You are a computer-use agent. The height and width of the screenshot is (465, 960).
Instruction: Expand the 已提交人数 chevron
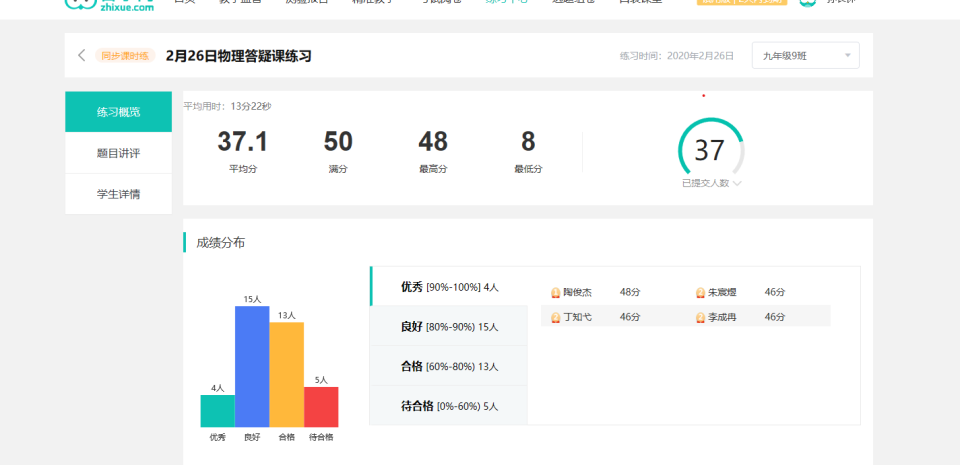[737, 184]
